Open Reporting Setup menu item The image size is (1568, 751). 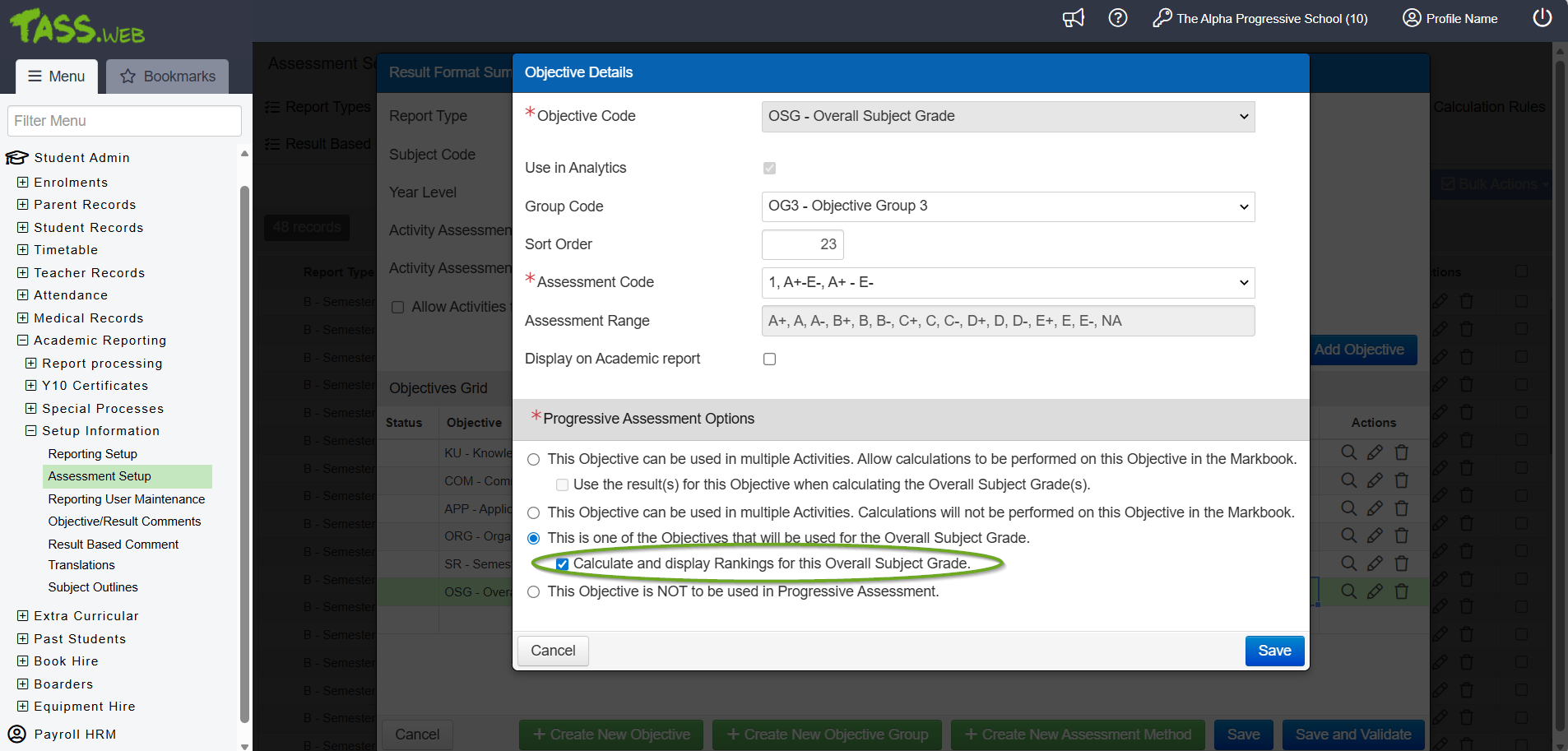pos(92,454)
